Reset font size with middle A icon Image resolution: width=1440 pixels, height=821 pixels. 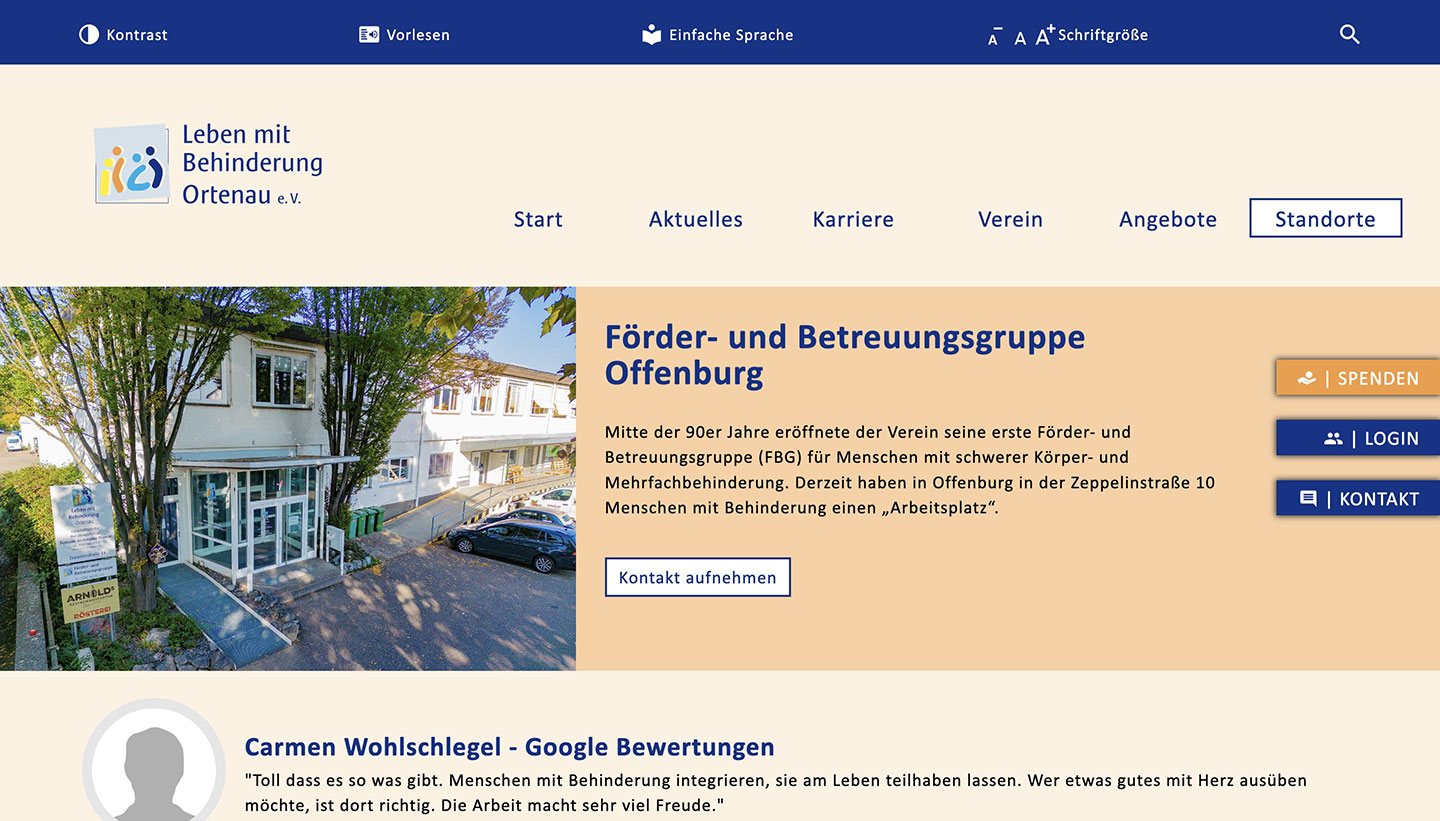pos(1020,38)
